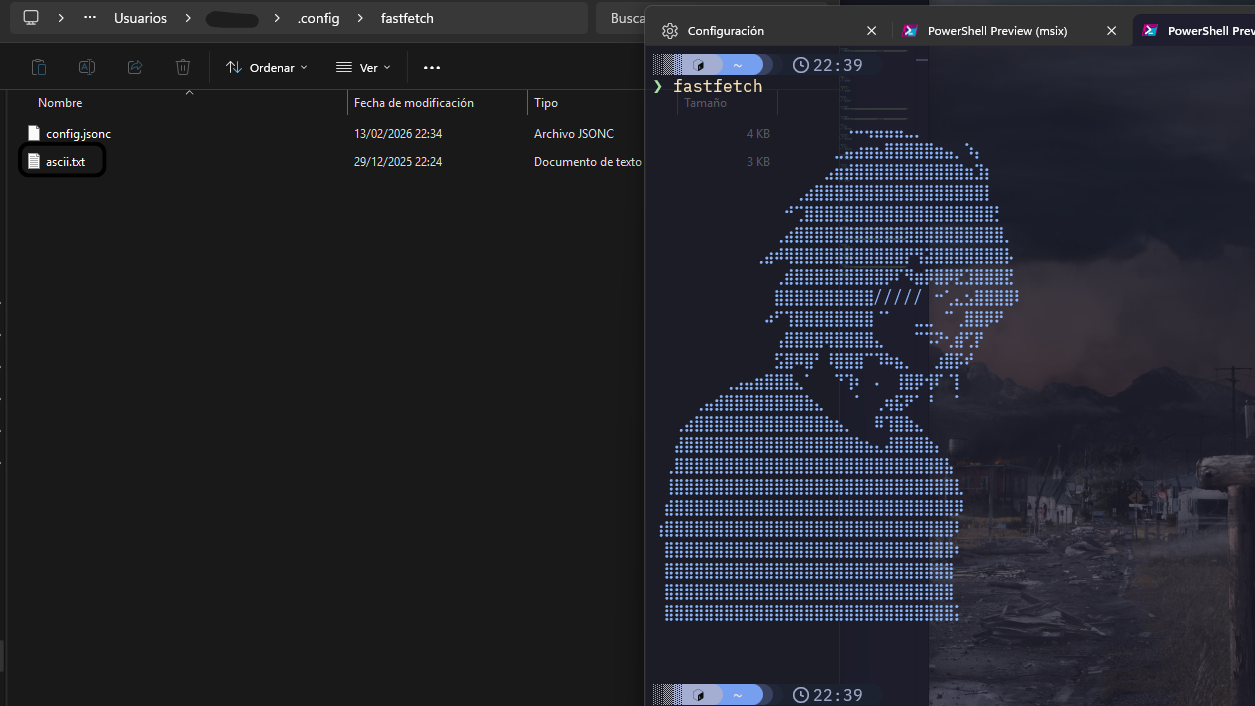Expand the chevron after .config in breadcrumb

click(x=360, y=18)
